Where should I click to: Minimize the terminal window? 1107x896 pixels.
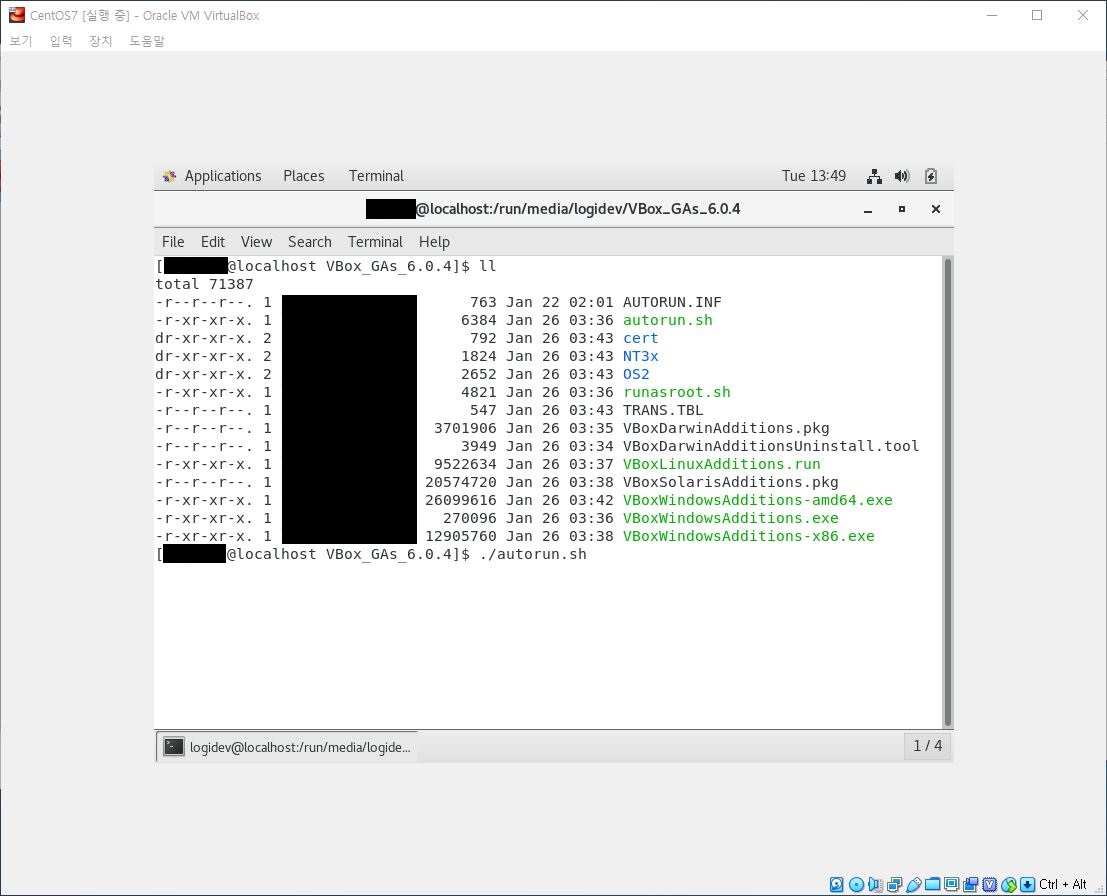pos(868,209)
